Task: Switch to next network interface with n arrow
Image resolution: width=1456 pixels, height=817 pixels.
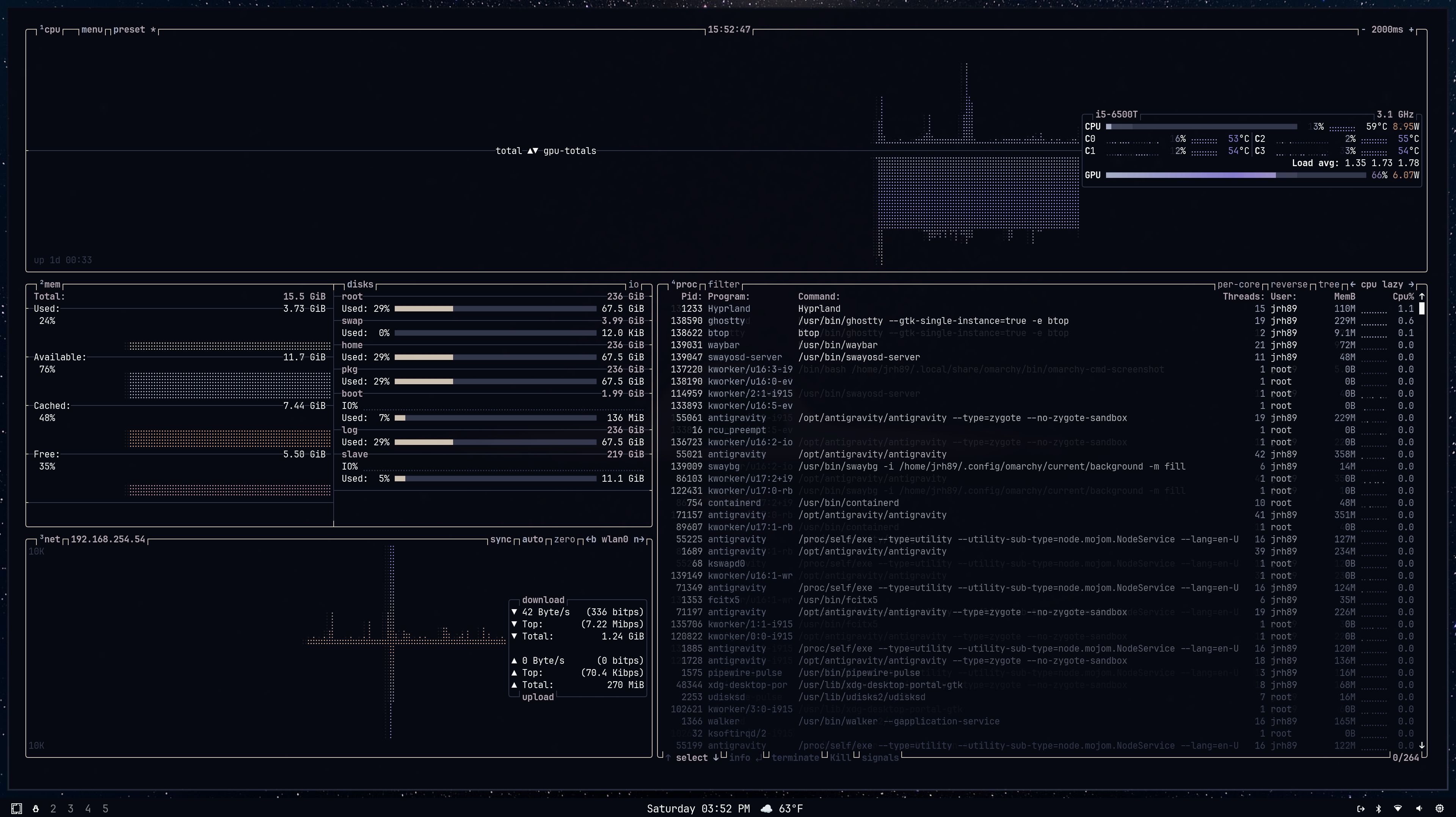Action: (639, 539)
